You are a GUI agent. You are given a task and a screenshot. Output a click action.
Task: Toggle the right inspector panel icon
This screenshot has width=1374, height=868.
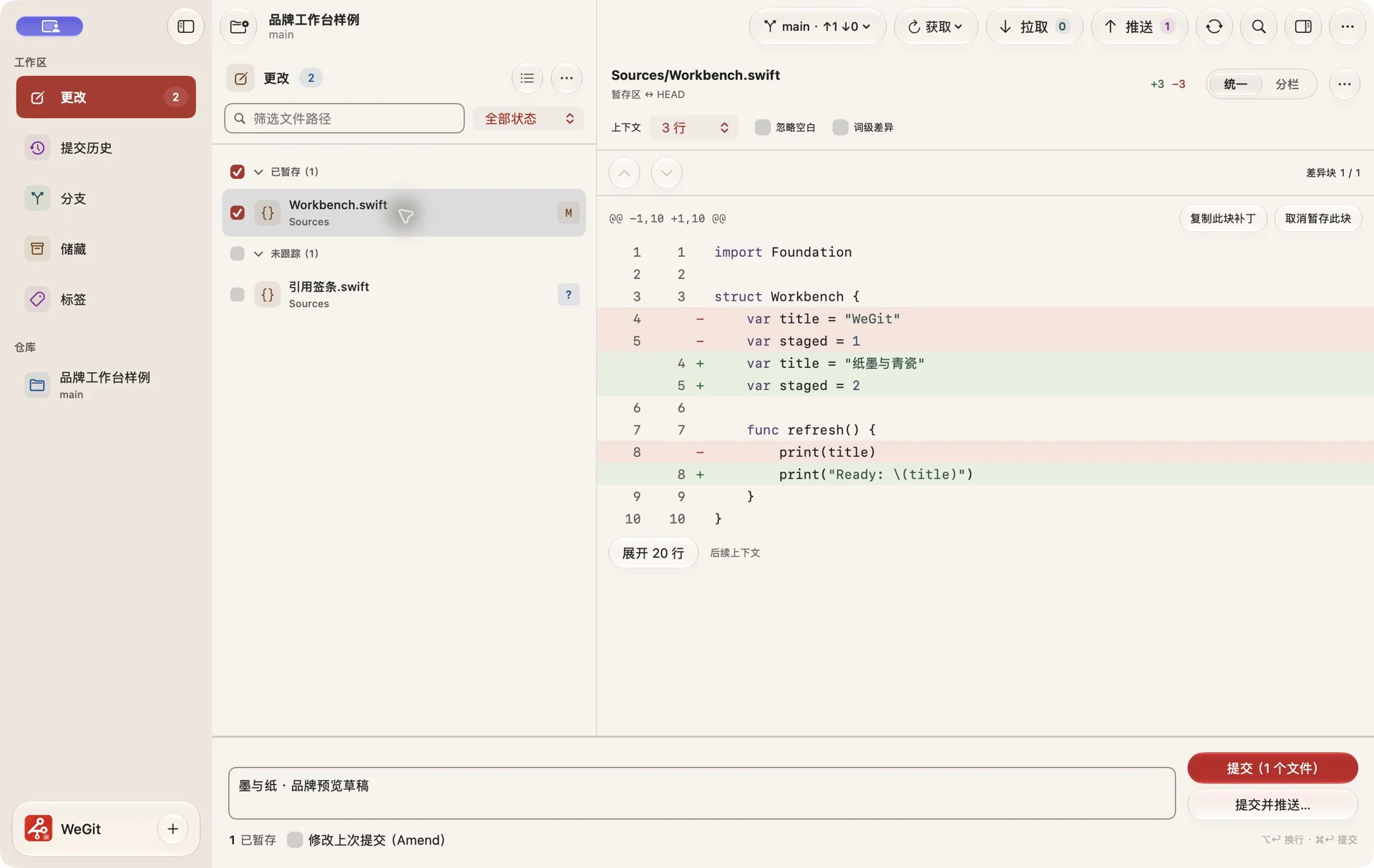(1303, 26)
